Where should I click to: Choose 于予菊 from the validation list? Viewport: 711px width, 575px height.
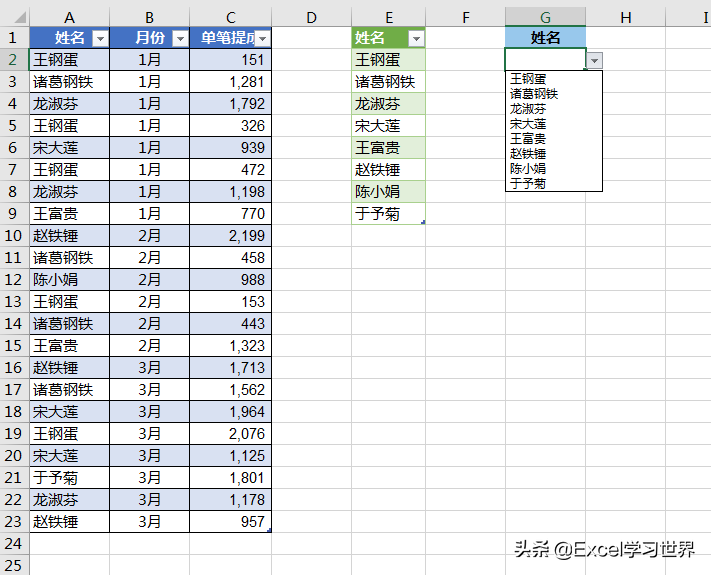(554, 183)
